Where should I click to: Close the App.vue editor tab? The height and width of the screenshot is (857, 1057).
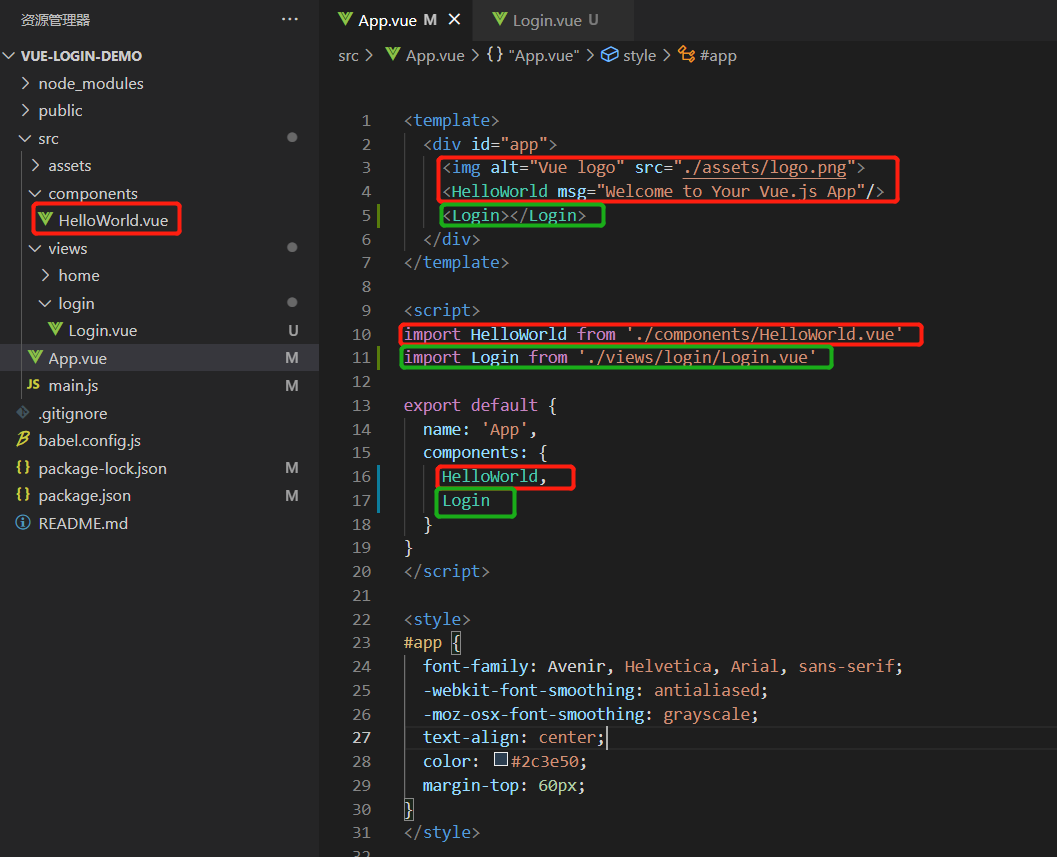tap(454, 20)
